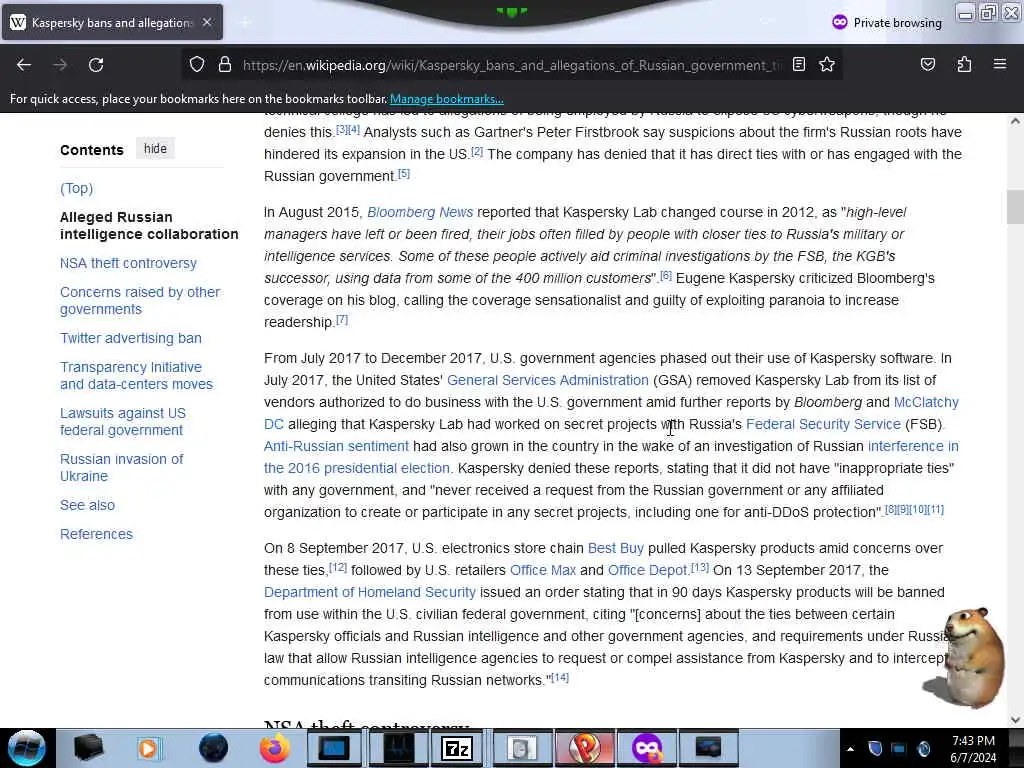Screen dimensions: 1024x768
Task: Open Department of Homeland Security link
Action: coord(370,592)
